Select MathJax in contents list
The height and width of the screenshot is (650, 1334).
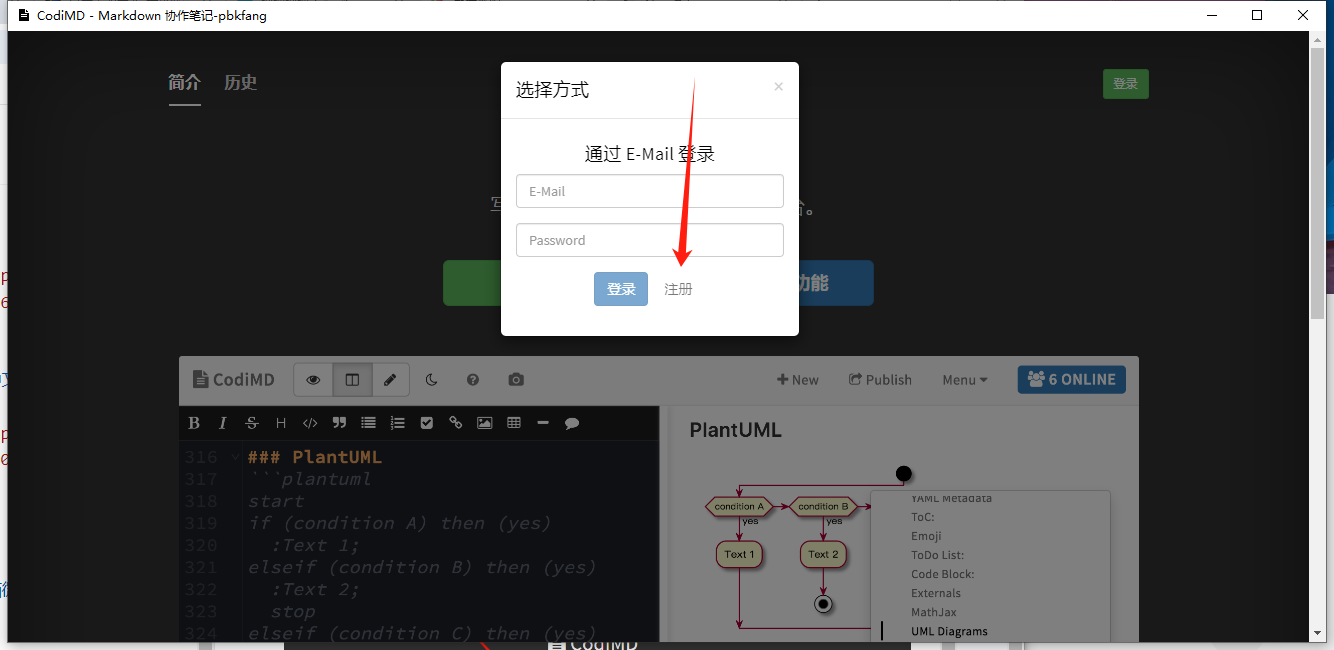point(934,612)
